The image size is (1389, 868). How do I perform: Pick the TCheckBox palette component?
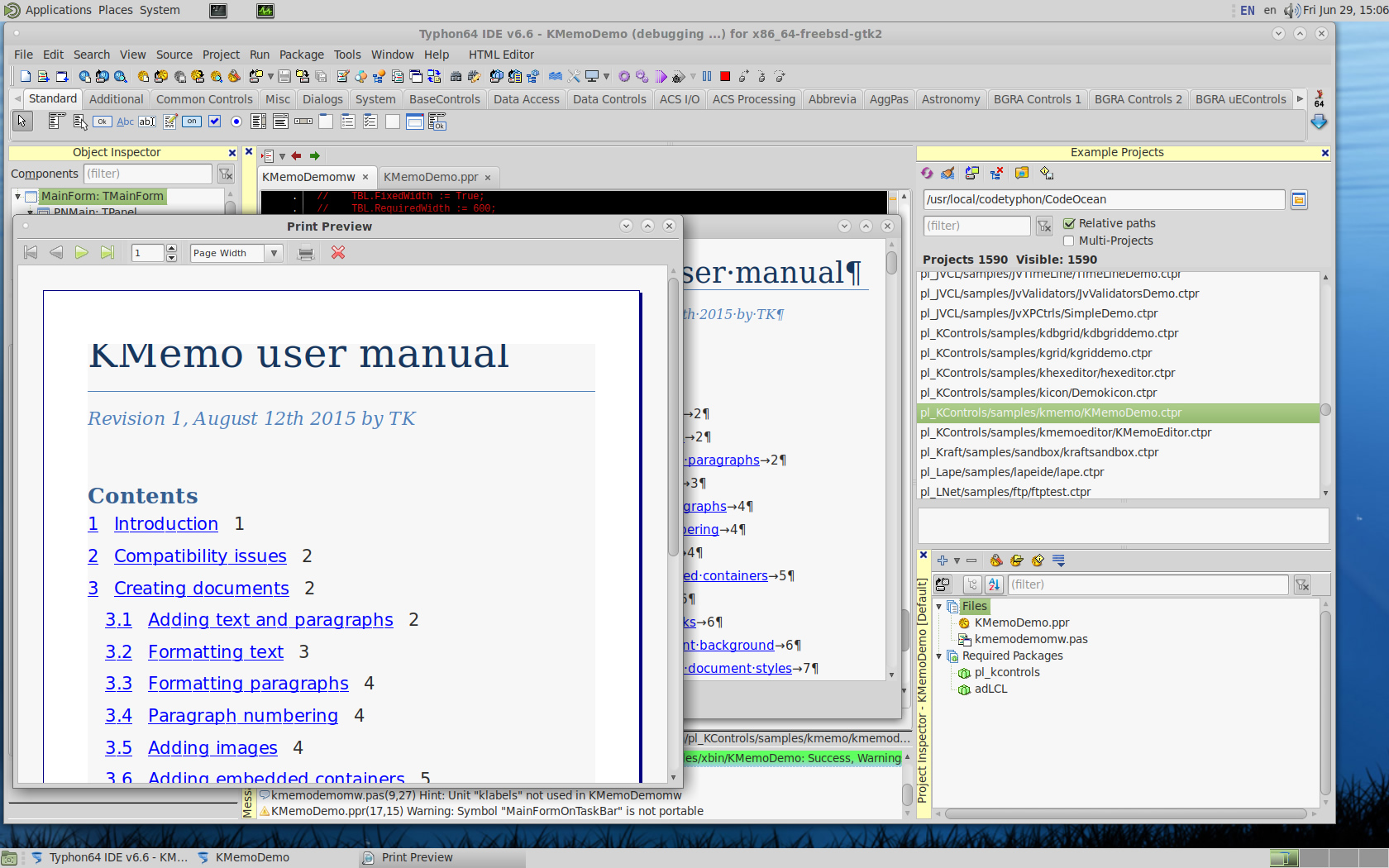(214, 122)
